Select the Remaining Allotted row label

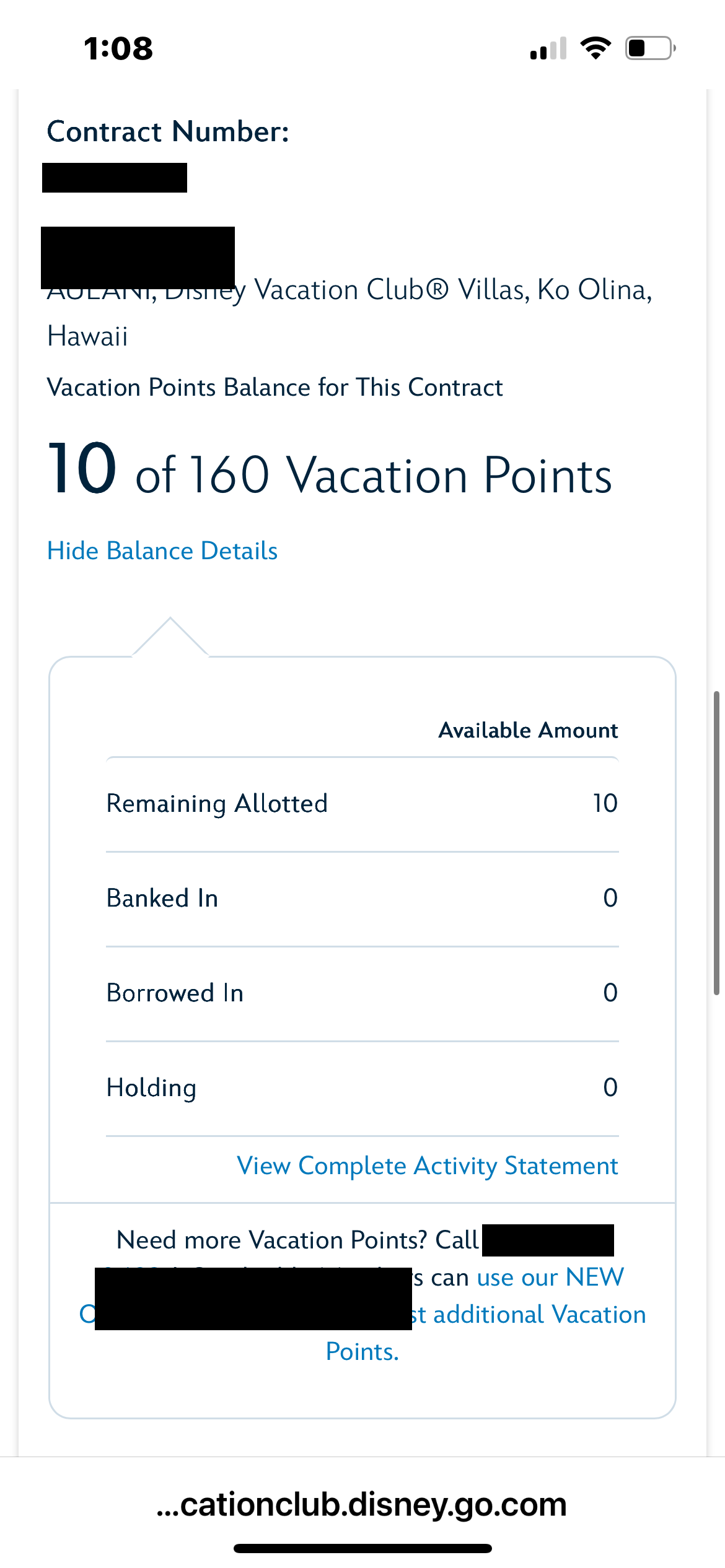tap(217, 804)
